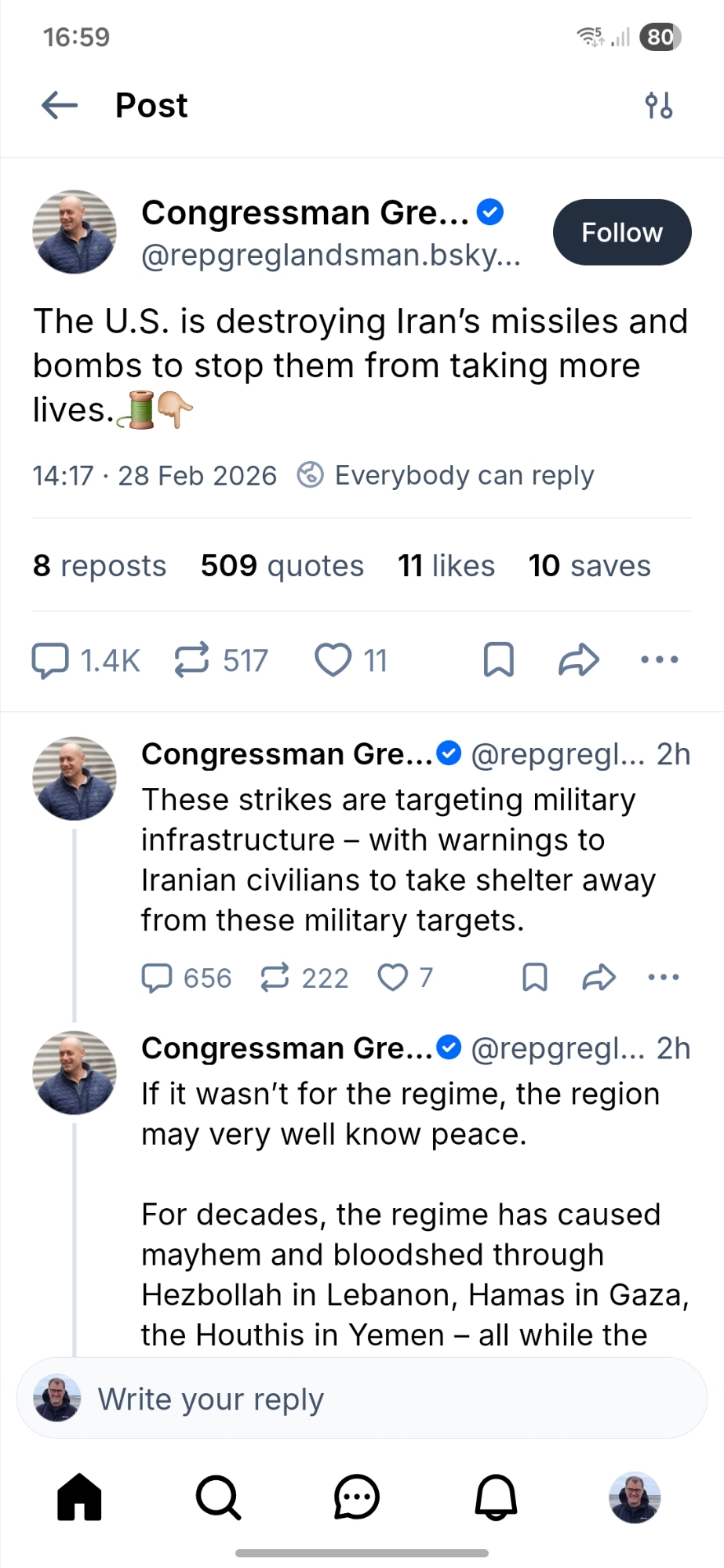Open more options on first reply
This screenshot has width=724, height=1568.
(x=664, y=978)
